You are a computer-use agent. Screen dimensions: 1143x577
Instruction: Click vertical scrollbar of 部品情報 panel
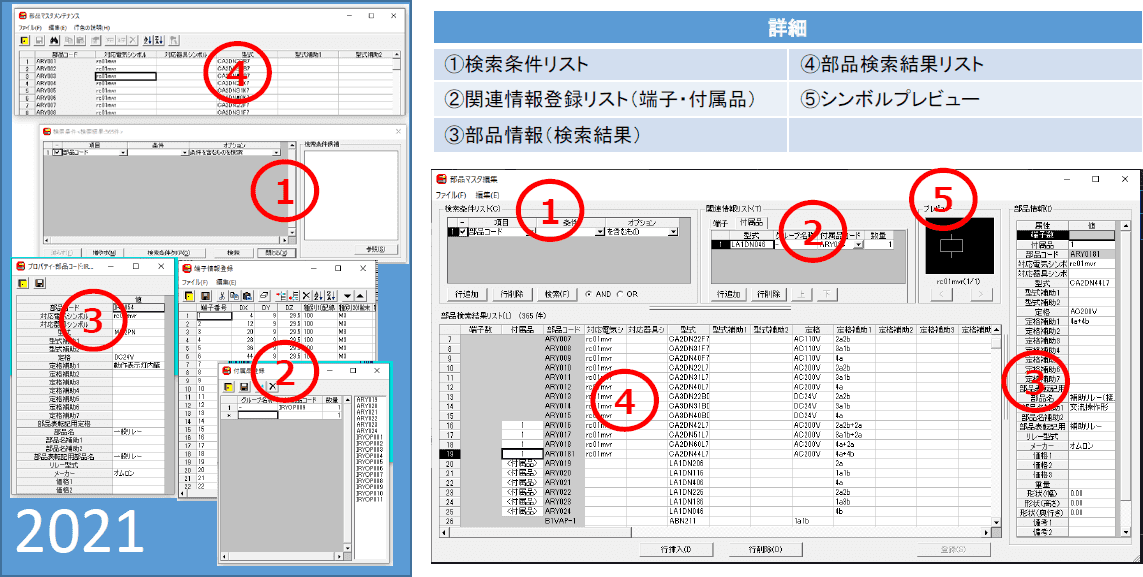(x=1126, y=379)
